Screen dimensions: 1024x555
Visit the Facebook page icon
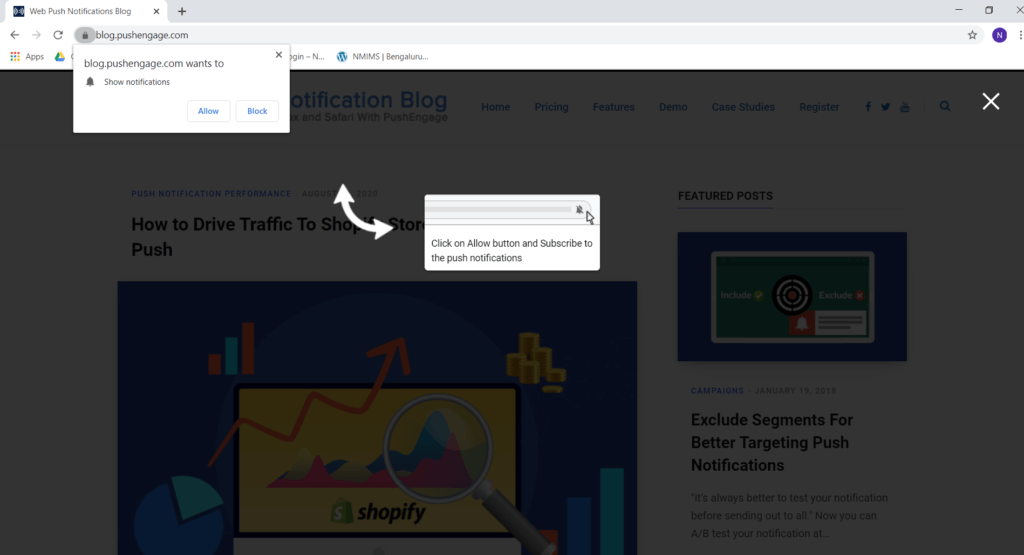868,107
